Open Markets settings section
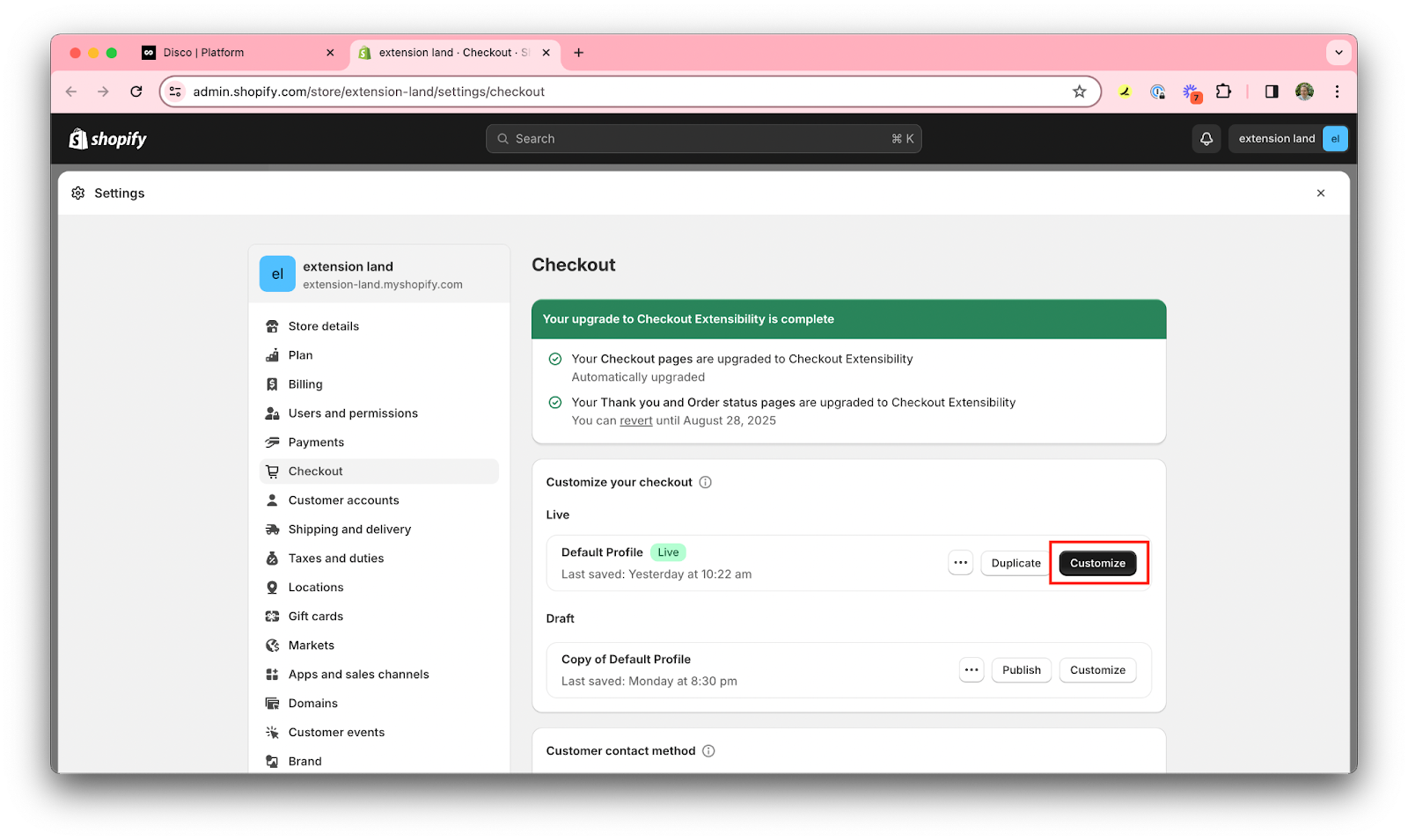 [x=379, y=646]
